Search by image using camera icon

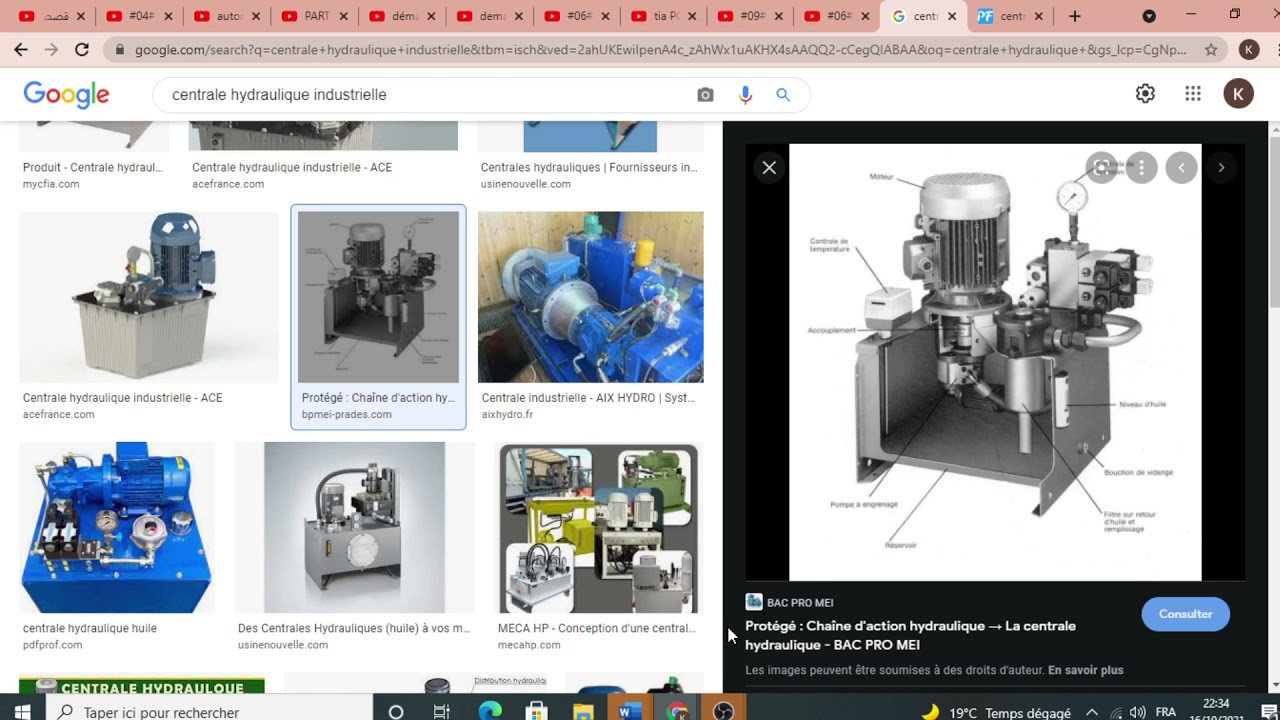coord(706,95)
